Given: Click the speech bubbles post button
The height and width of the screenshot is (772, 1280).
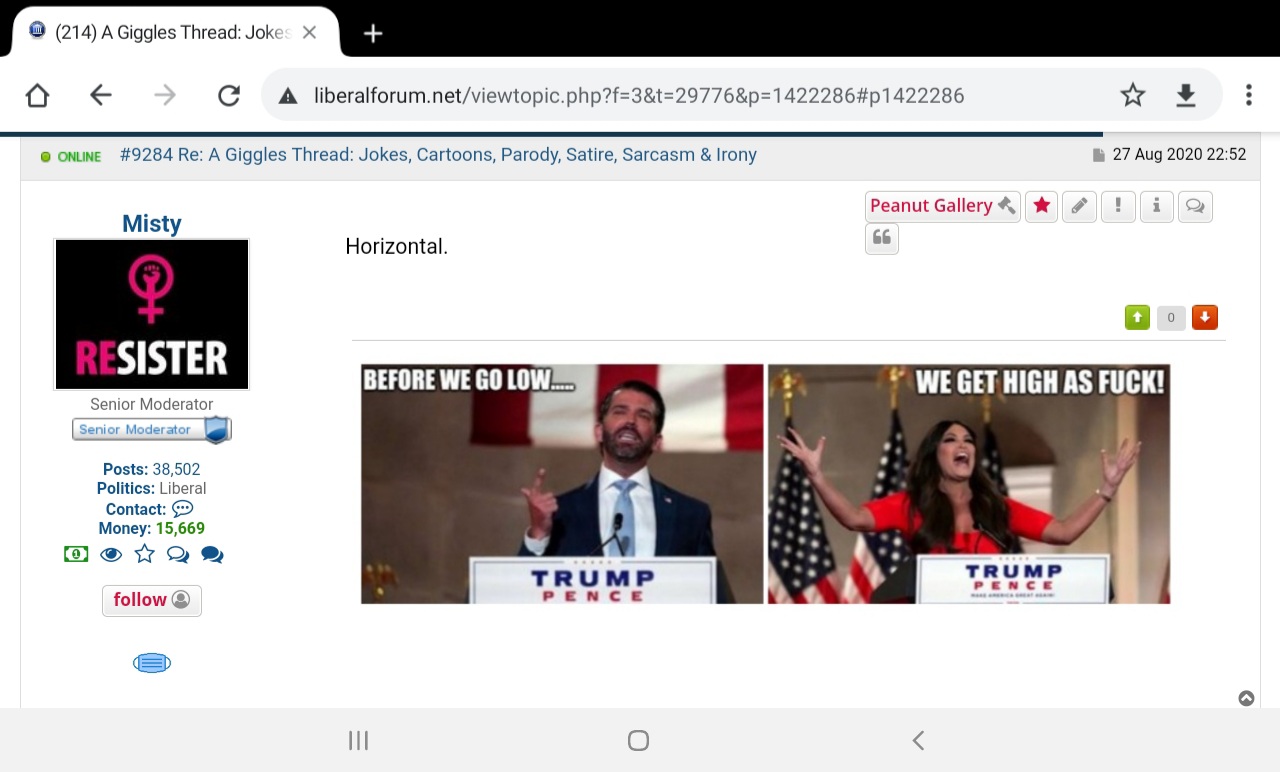Looking at the screenshot, I should coord(1195,206).
